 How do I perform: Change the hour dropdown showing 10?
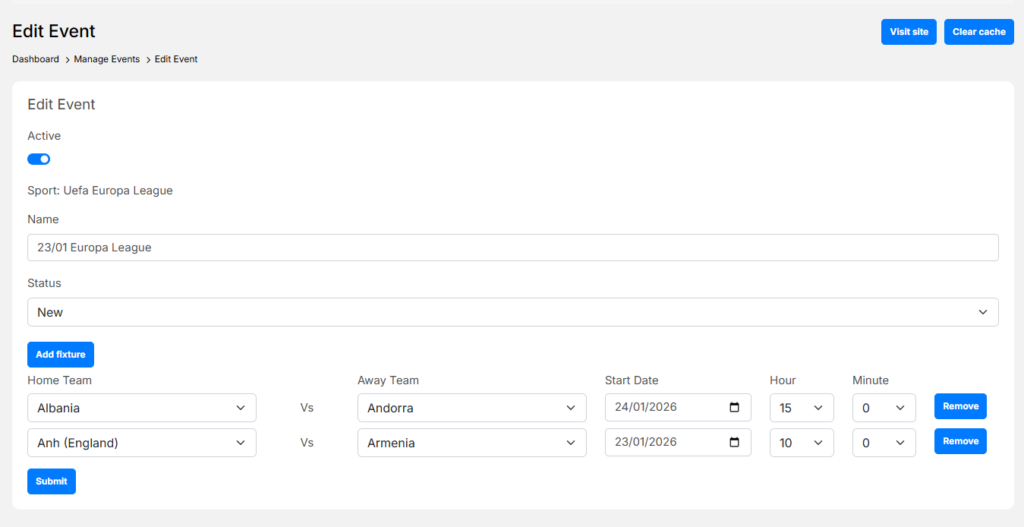[x=801, y=443]
